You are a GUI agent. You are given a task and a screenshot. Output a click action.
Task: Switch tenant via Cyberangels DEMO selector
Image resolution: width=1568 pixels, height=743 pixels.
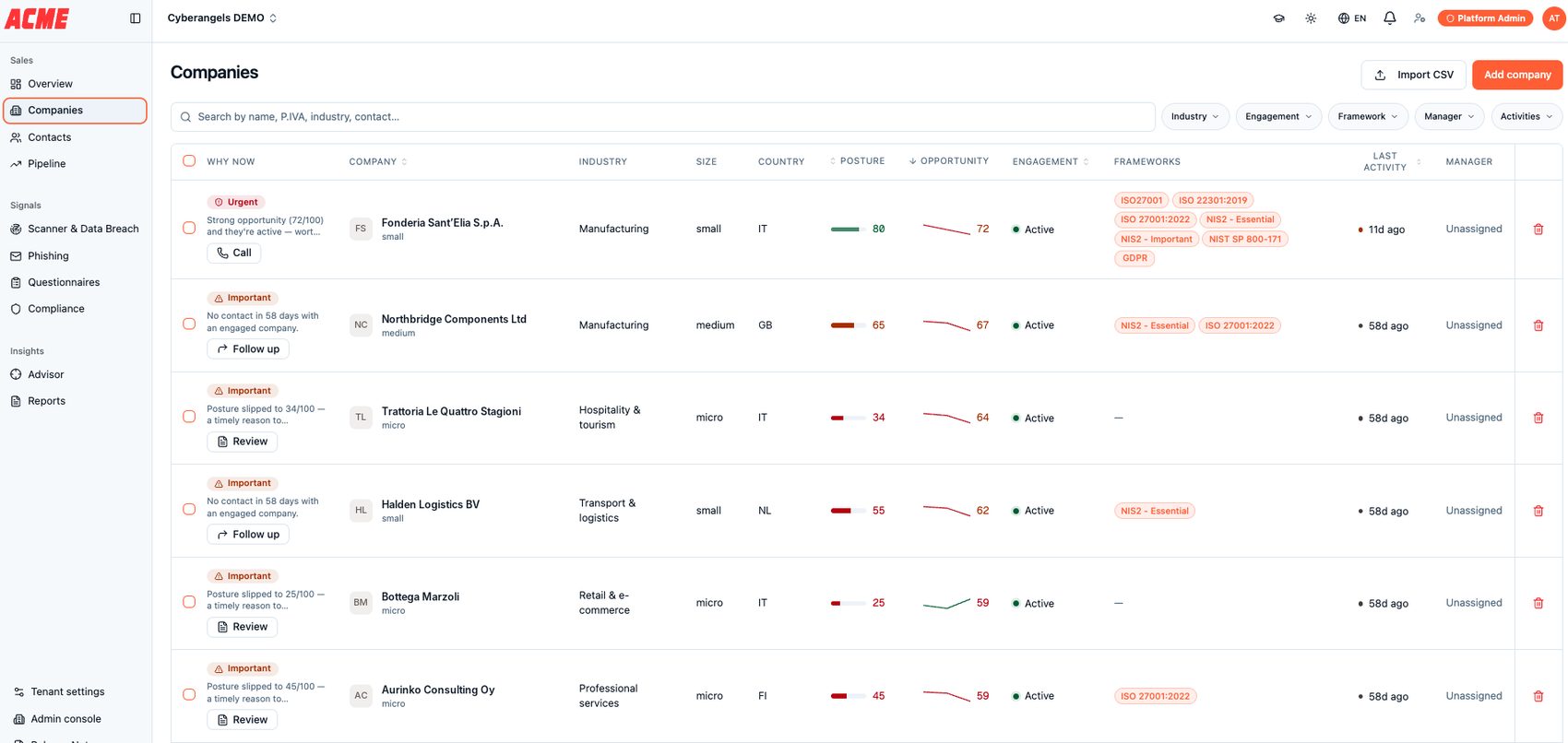point(221,18)
